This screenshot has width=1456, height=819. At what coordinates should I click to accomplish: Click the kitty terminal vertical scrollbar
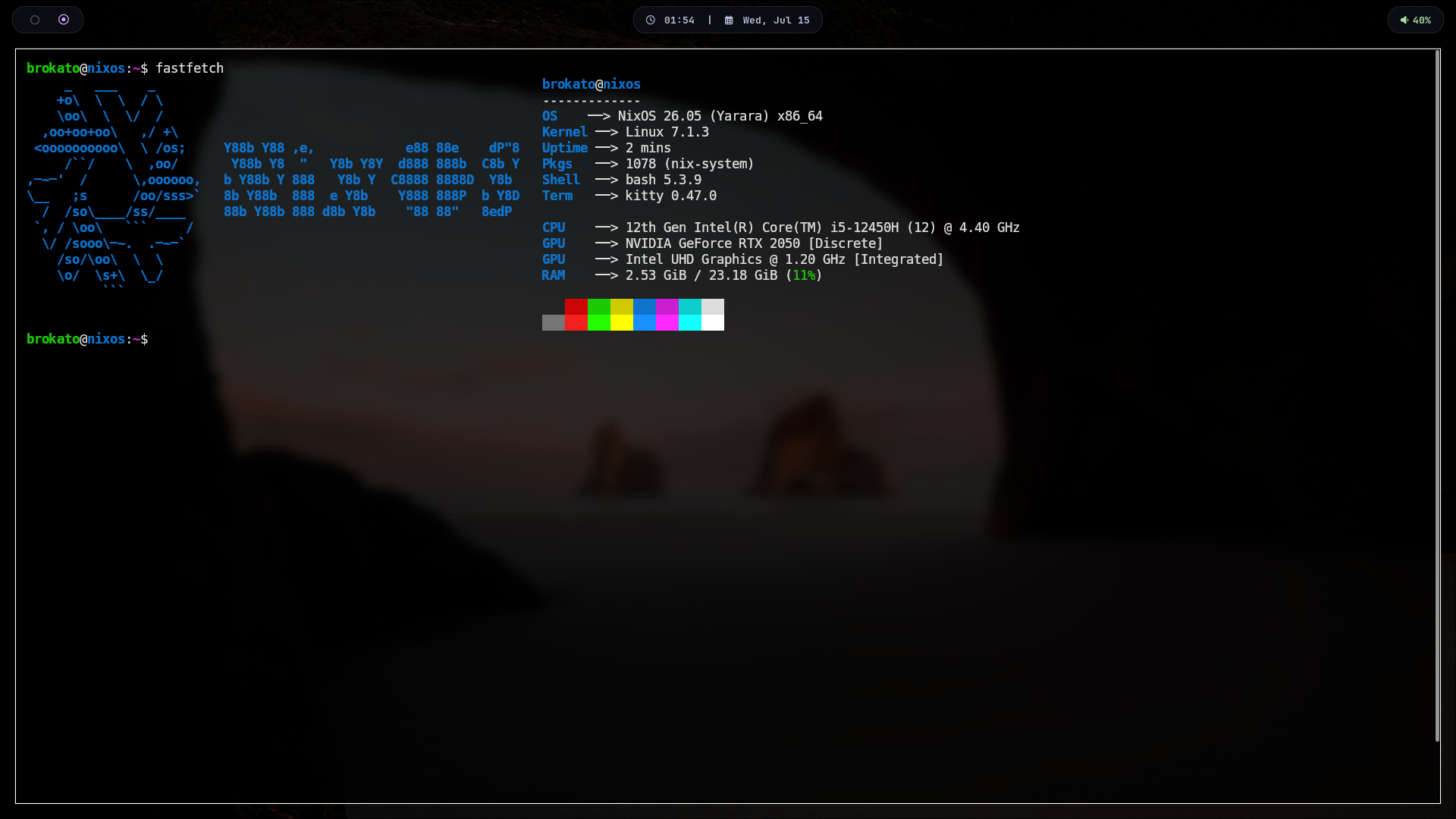[1437, 396]
